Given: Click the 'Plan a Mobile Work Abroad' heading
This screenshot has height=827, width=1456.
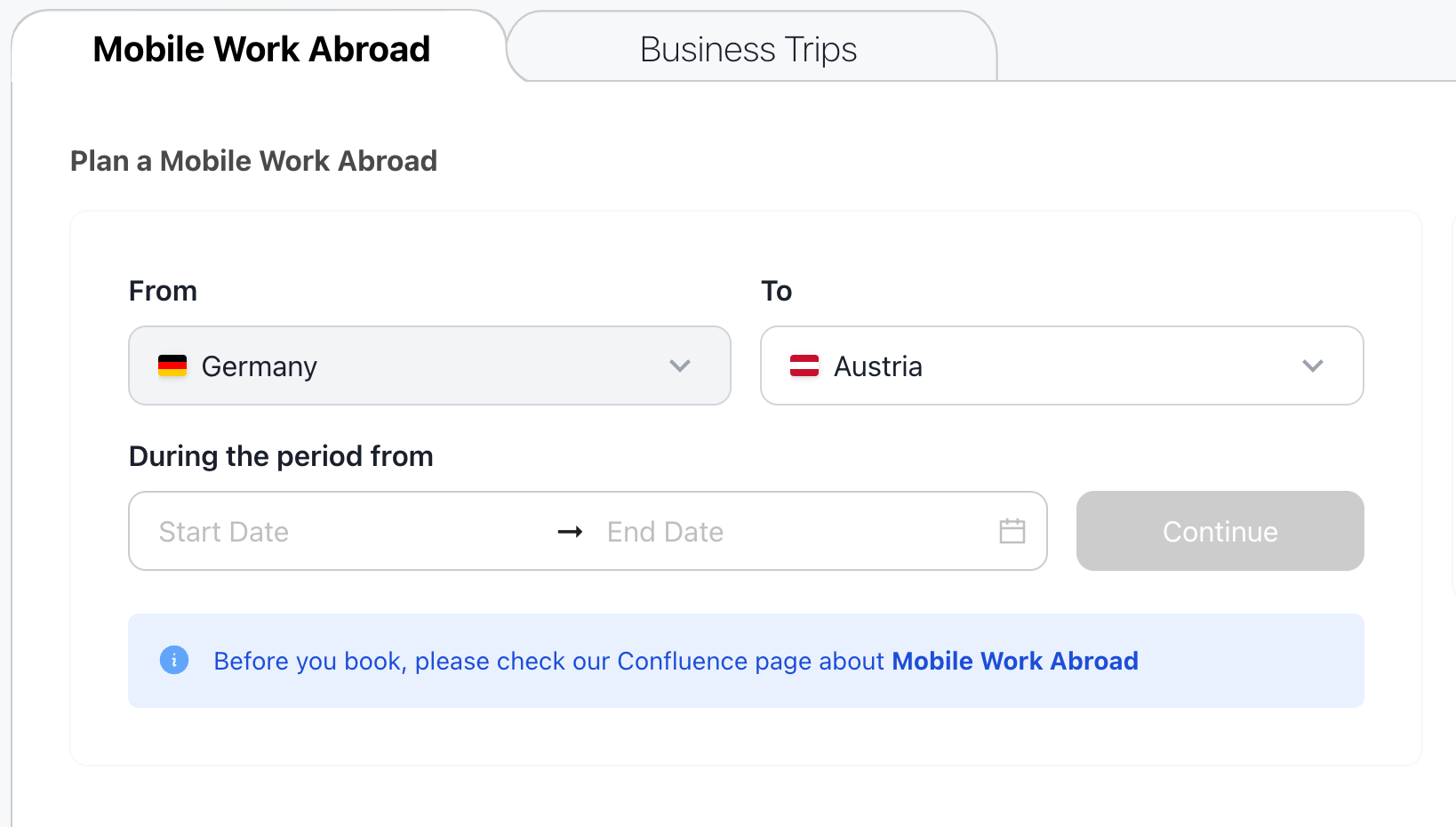Looking at the screenshot, I should pyautogui.click(x=253, y=161).
